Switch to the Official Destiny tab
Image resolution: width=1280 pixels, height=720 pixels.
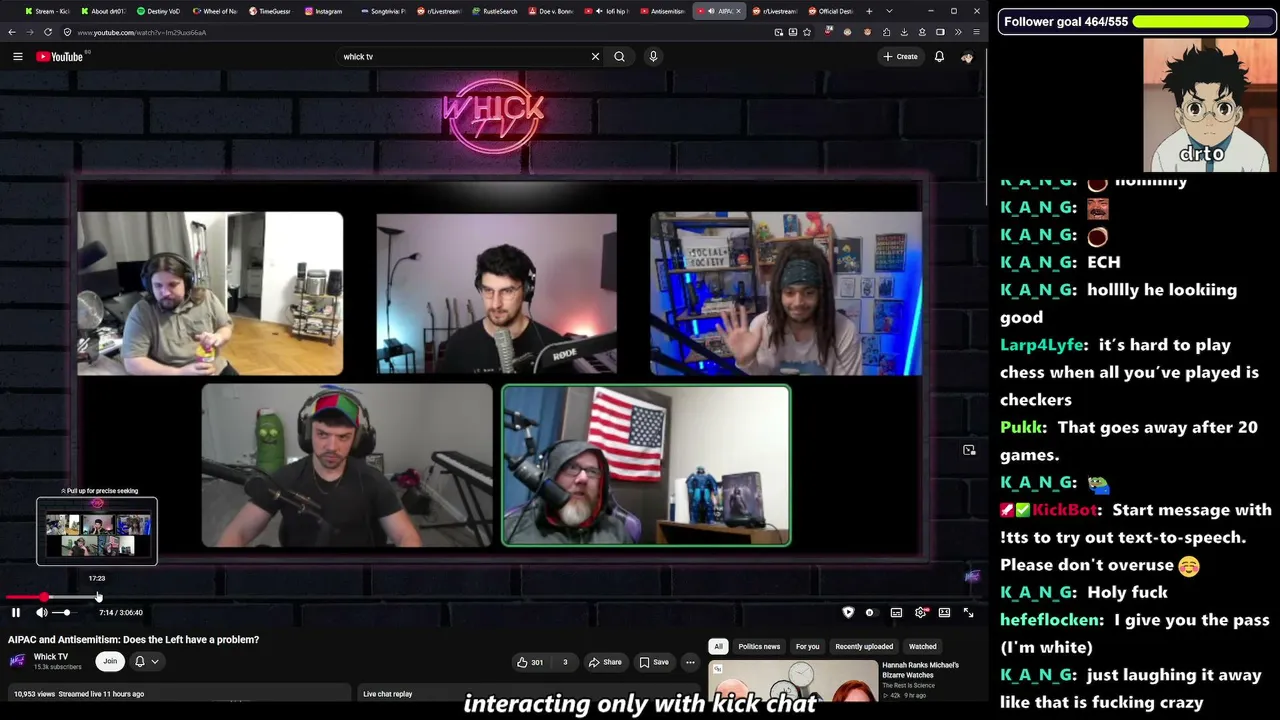click(830, 11)
